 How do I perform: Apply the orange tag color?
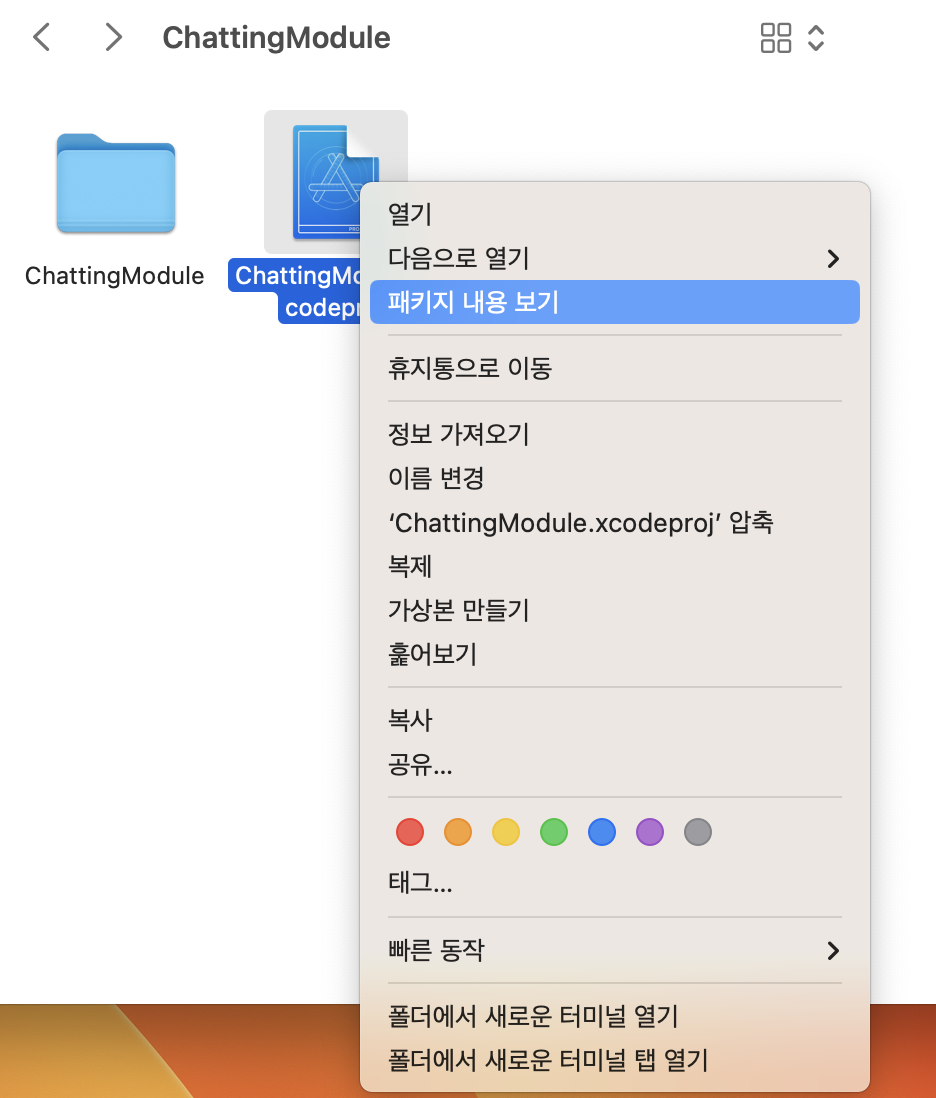(458, 832)
